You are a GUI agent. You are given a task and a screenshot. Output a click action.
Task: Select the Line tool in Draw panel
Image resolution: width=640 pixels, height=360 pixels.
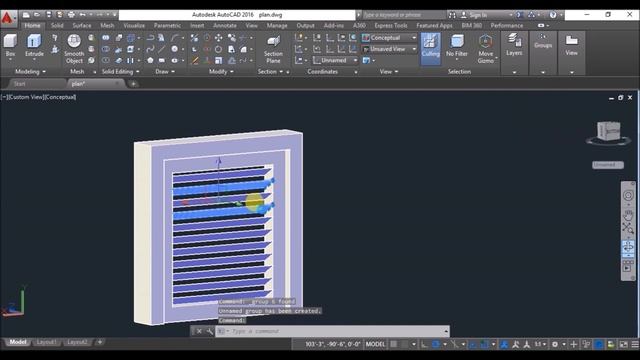(162, 49)
